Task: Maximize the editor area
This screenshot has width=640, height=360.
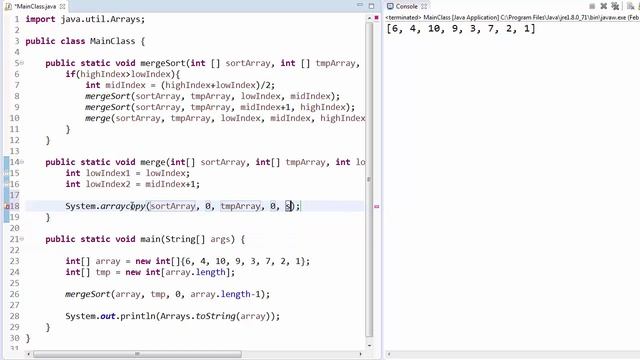Action: pyautogui.click(x=371, y=6)
